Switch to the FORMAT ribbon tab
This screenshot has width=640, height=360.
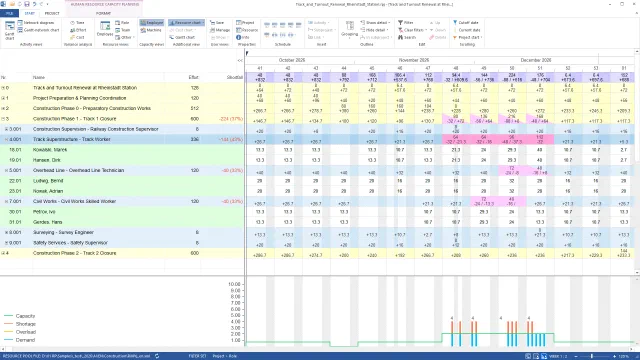point(104,13)
